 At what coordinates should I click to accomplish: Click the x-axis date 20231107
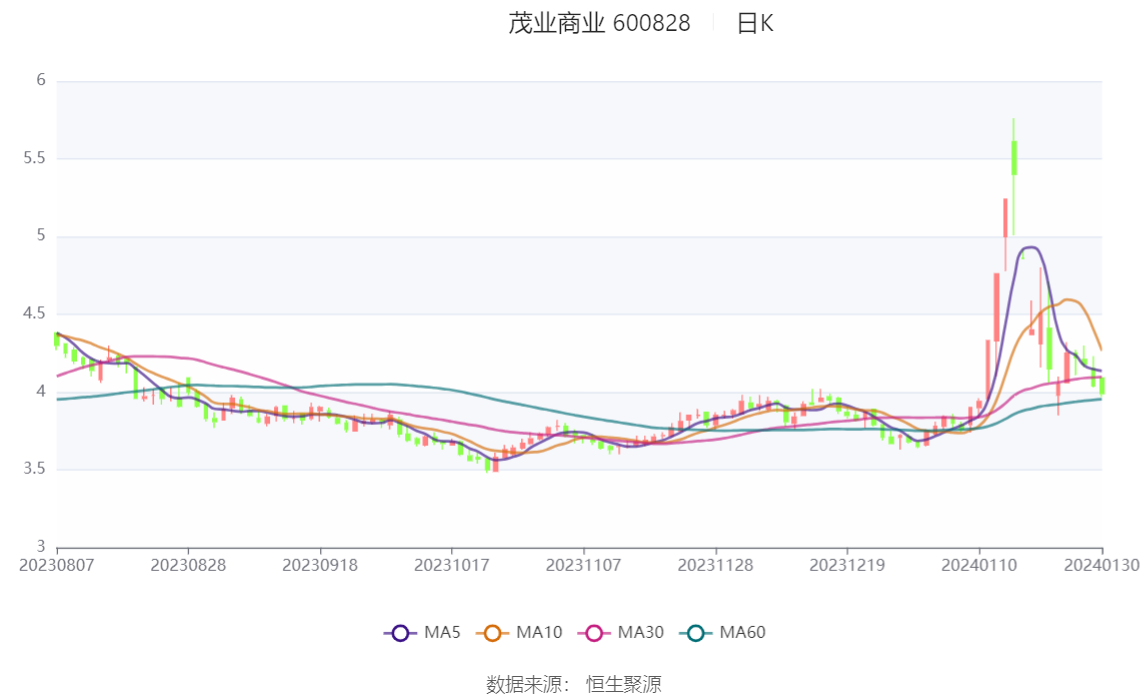pos(584,565)
